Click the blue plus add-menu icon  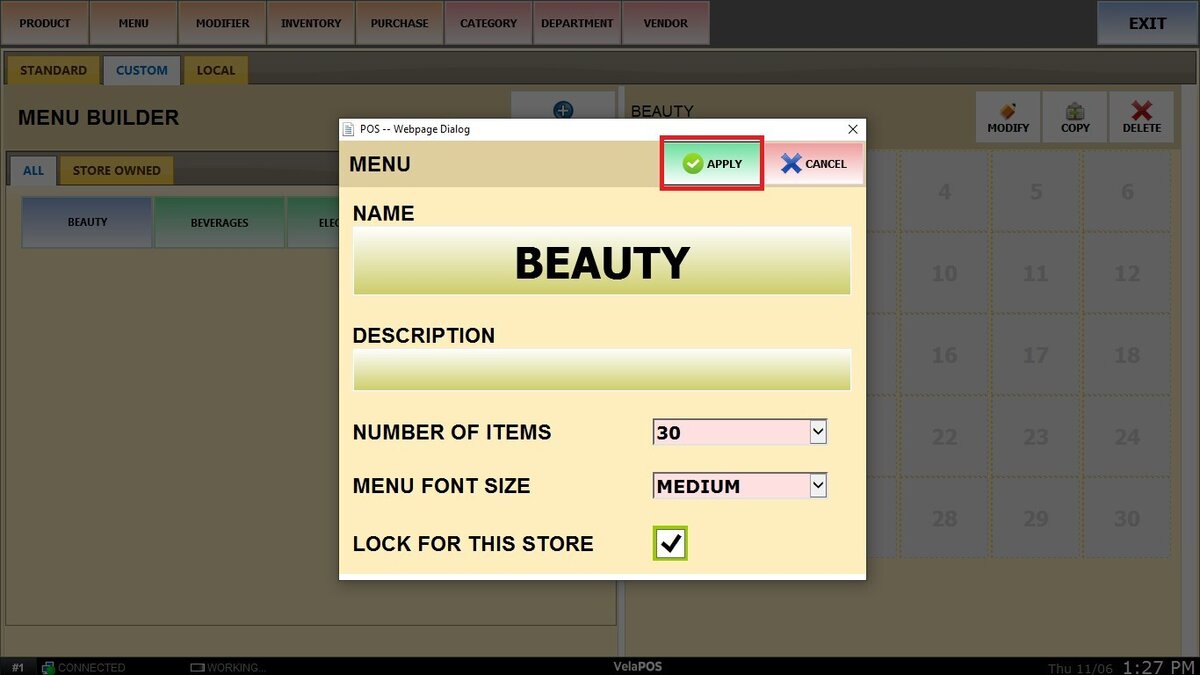pos(563,109)
